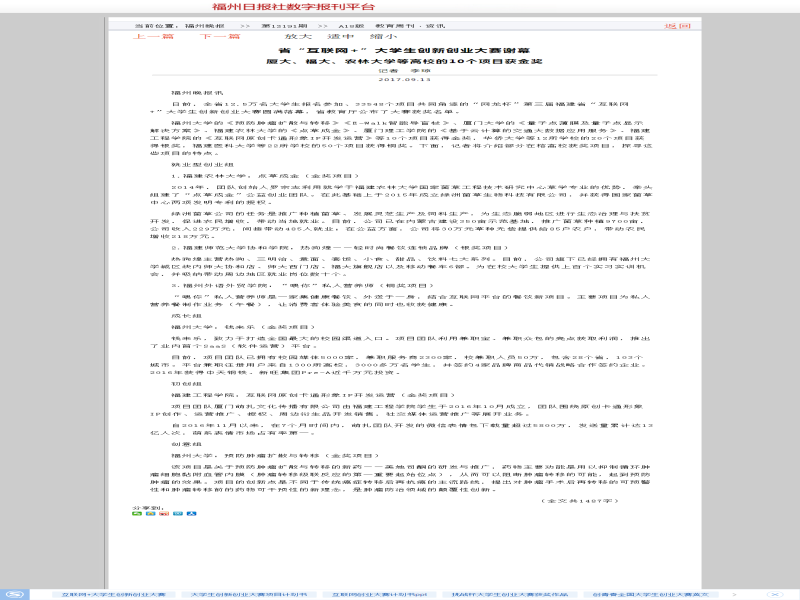Viewport: 800px width, 600px height.
Task: Click section heading 初创组
Action: click(x=187, y=384)
